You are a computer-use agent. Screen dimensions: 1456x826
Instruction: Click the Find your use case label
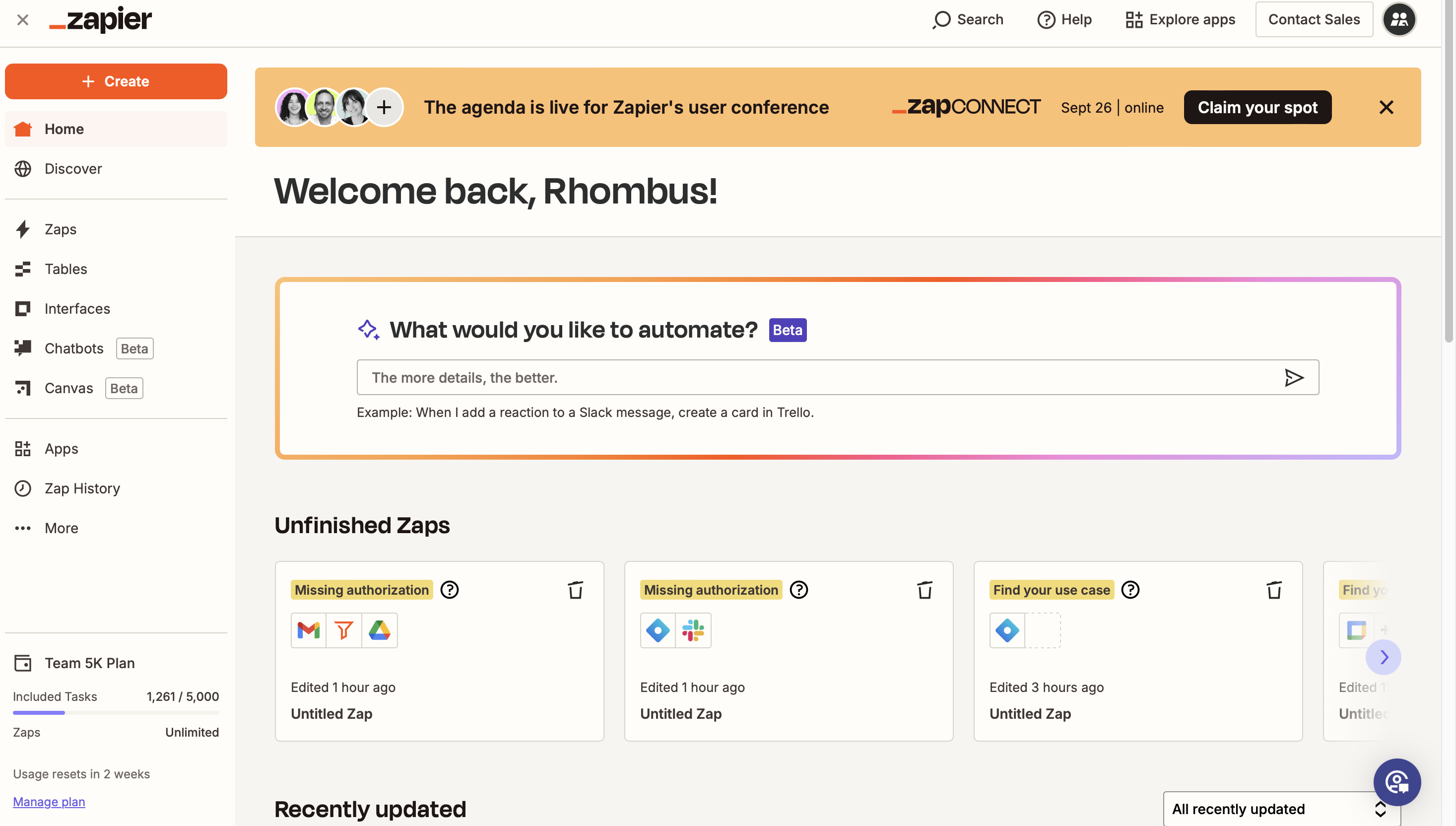[1052, 590]
